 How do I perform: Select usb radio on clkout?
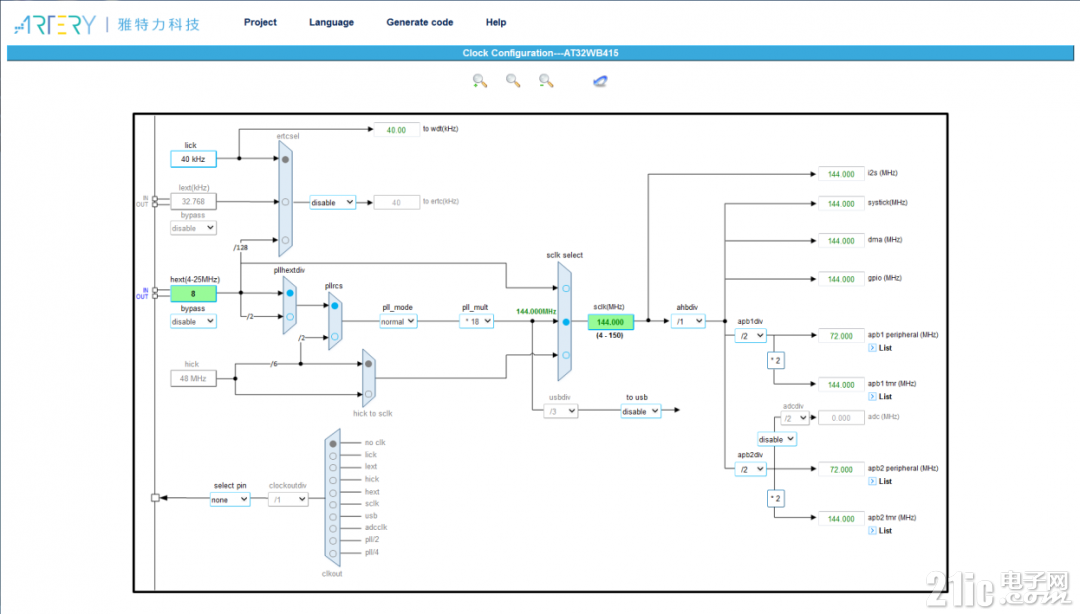[333, 517]
